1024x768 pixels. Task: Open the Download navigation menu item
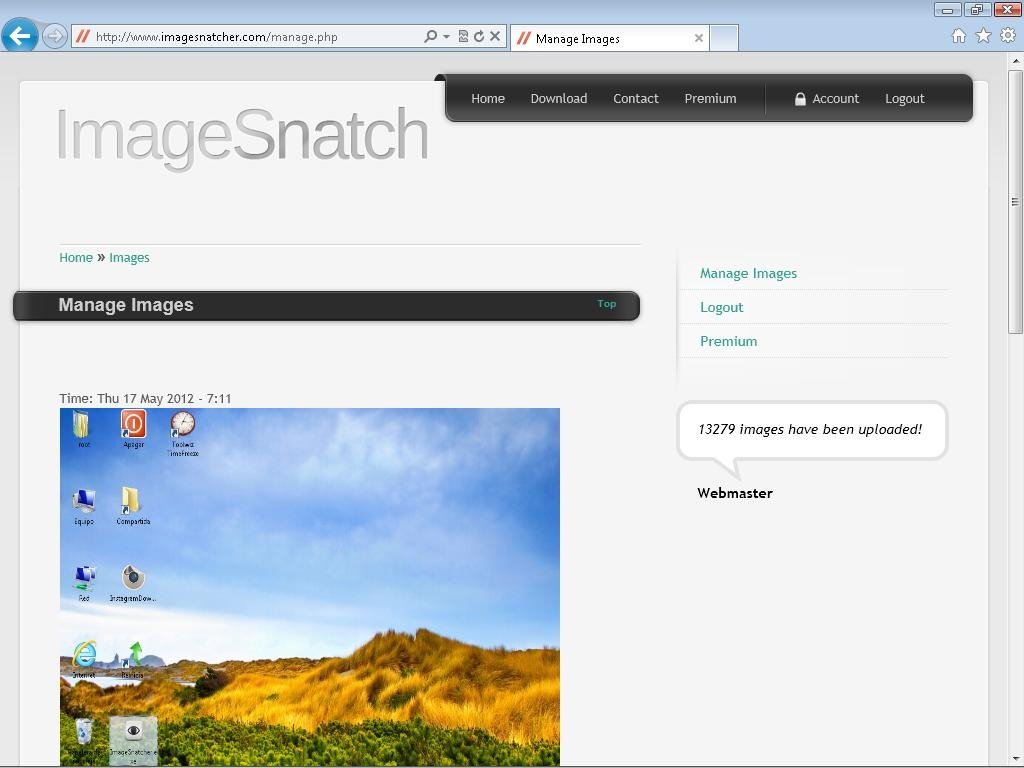coord(558,99)
